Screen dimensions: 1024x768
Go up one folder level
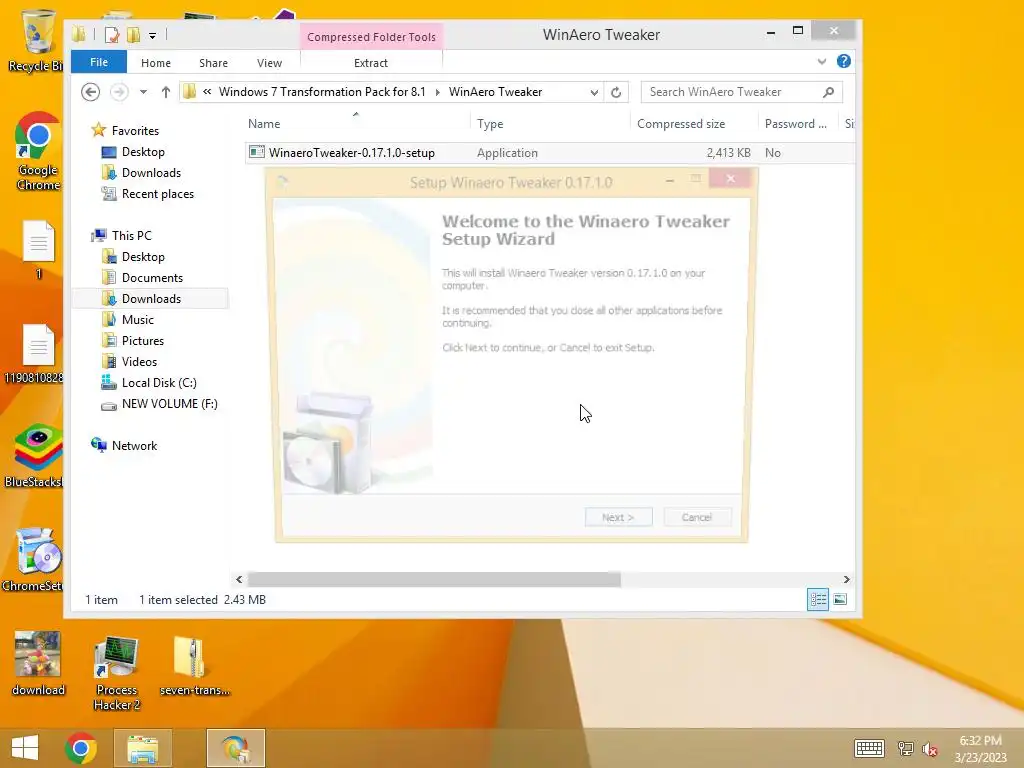(x=166, y=92)
